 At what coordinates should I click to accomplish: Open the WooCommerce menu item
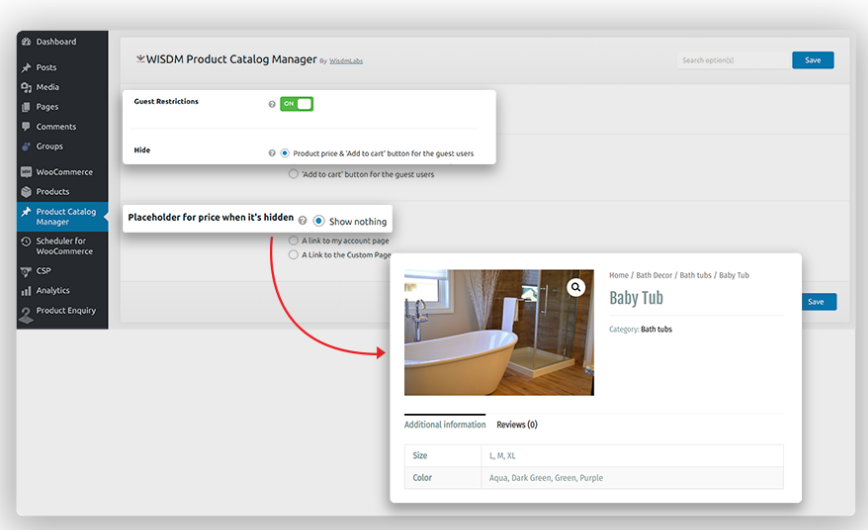(x=62, y=172)
